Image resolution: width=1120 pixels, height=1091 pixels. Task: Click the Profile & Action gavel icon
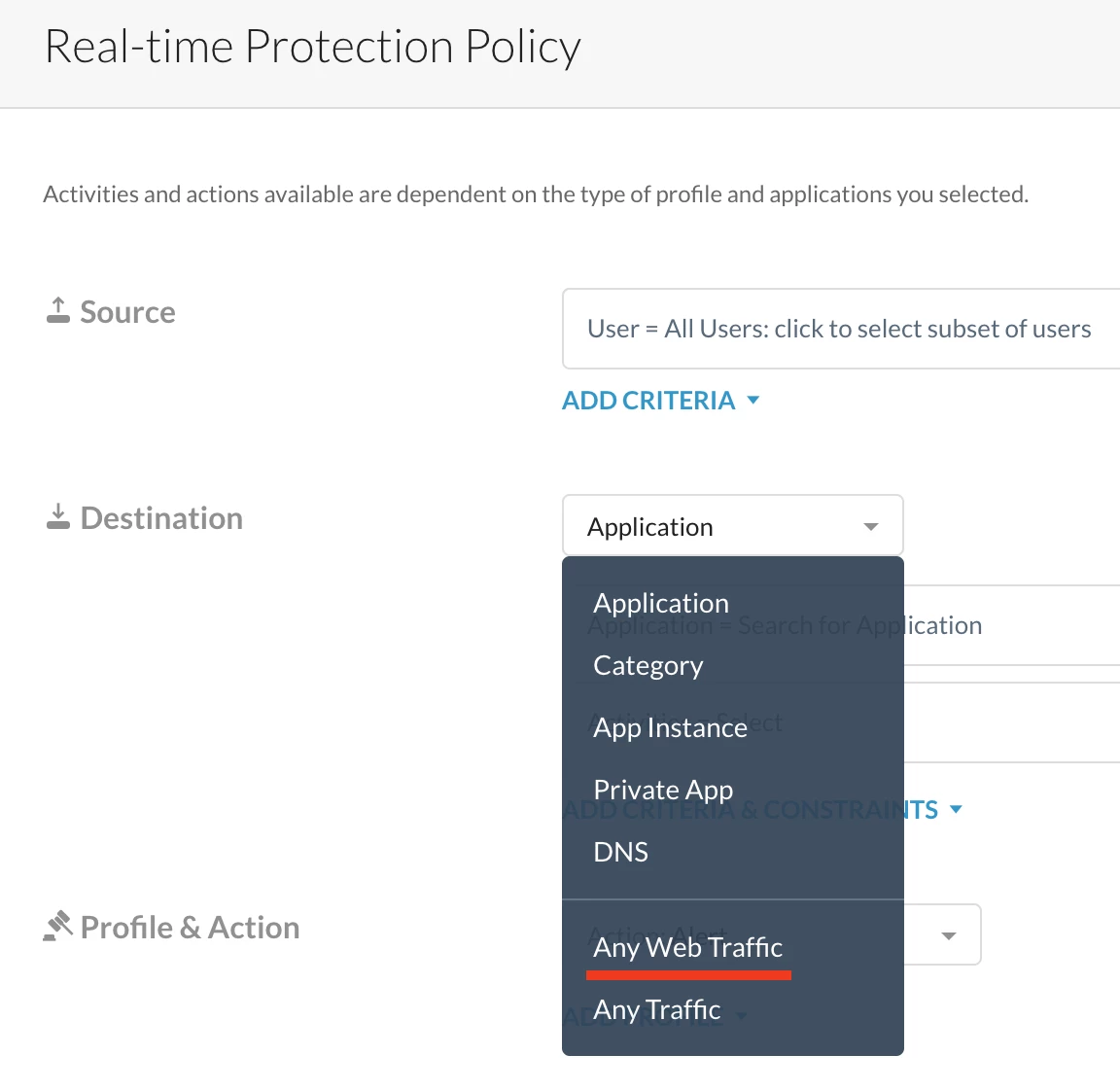tap(58, 926)
